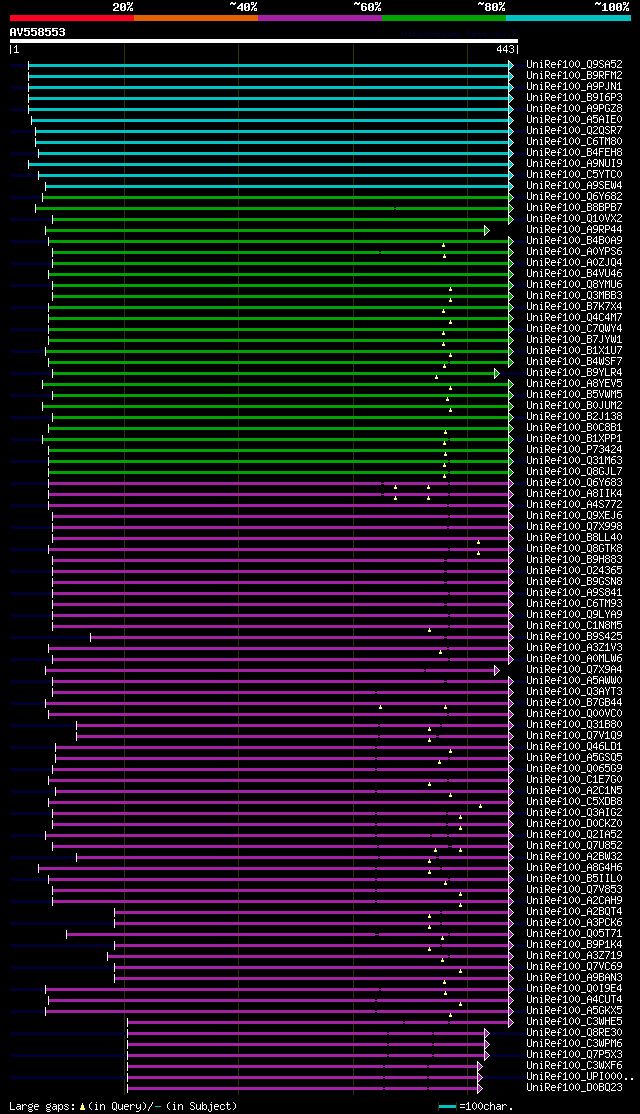Screen dimensions: 640x1114
Task: Select hit UniRef100_Q9XEJ6
Action: tap(574, 516)
